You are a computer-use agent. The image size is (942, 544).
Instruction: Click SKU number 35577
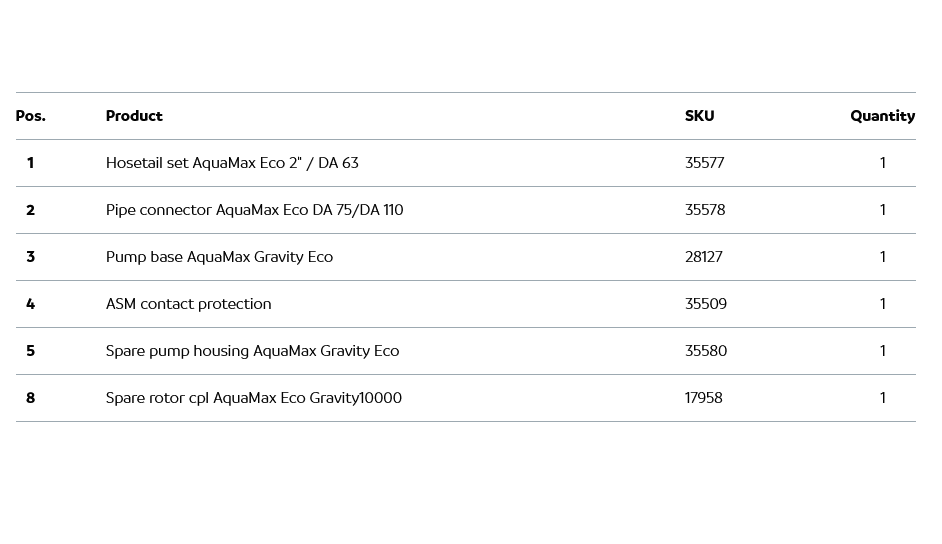[704, 163]
